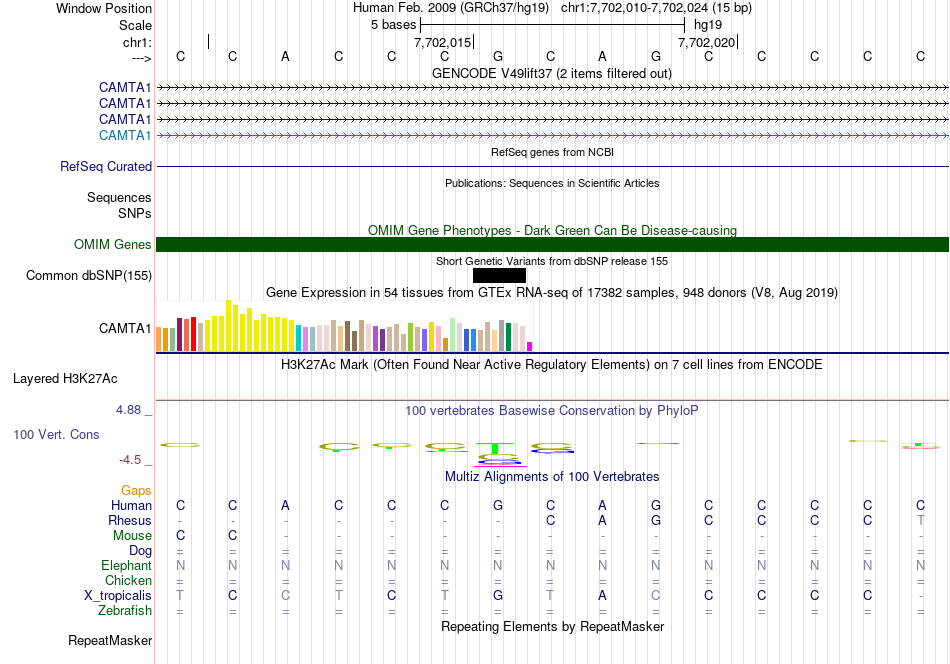This screenshot has height=664, width=950.
Task: Click the green T conservation logo peak
Action: tap(495, 448)
